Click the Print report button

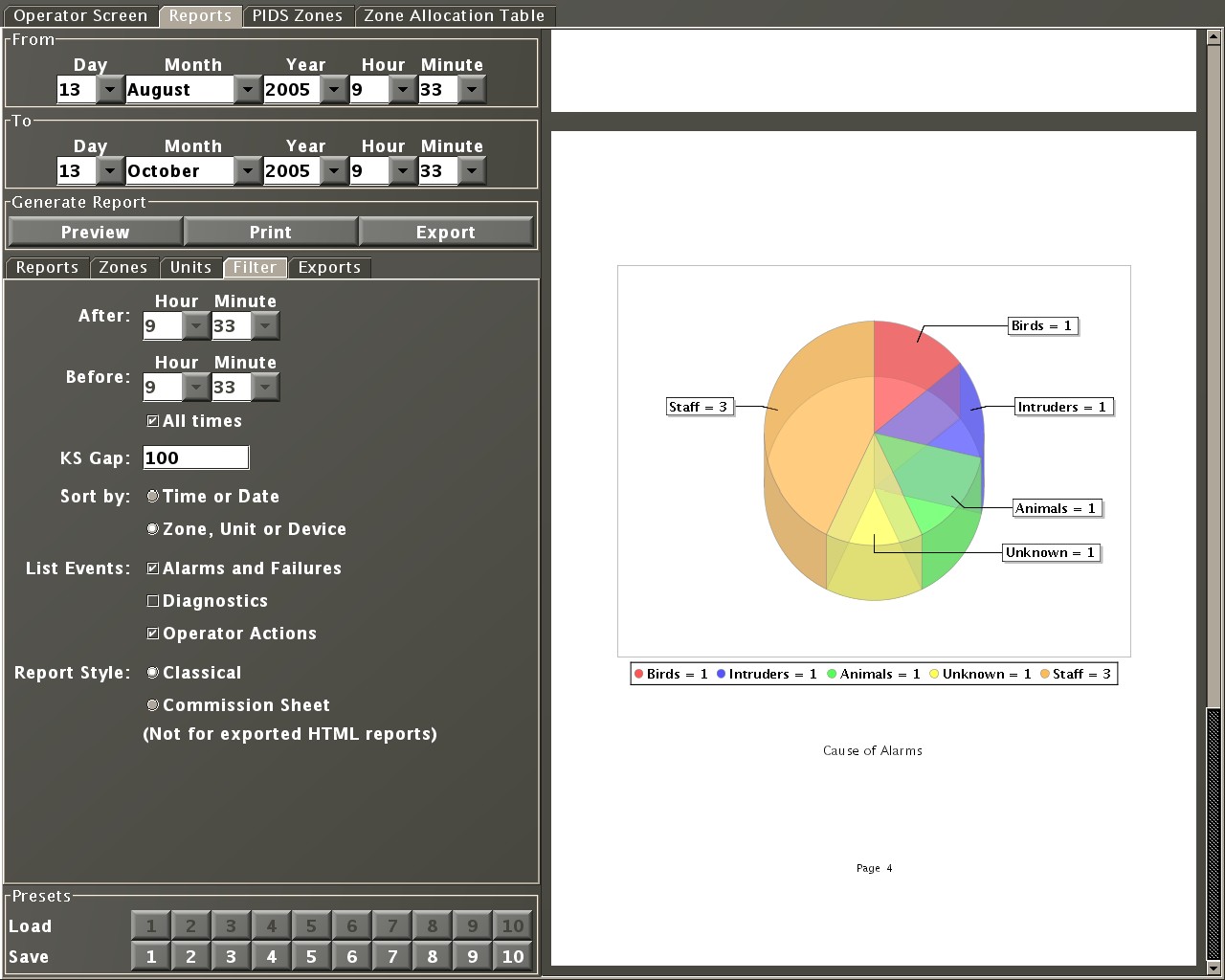[x=271, y=232]
